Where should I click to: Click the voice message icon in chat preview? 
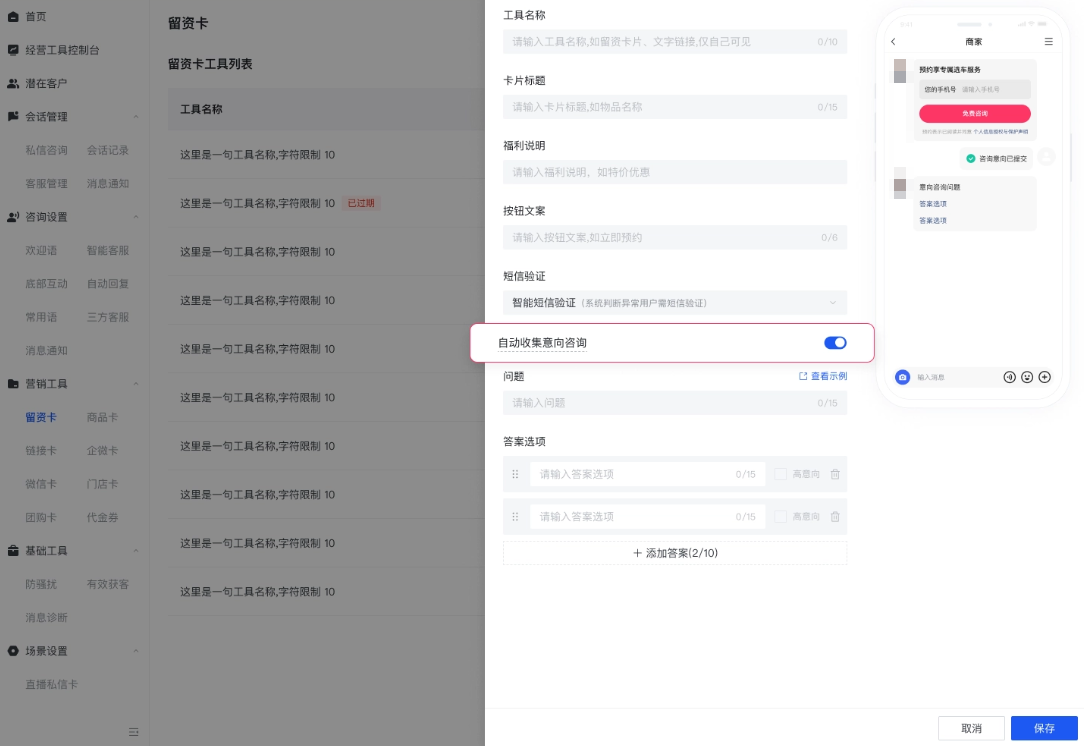[x=1010, y=377]
